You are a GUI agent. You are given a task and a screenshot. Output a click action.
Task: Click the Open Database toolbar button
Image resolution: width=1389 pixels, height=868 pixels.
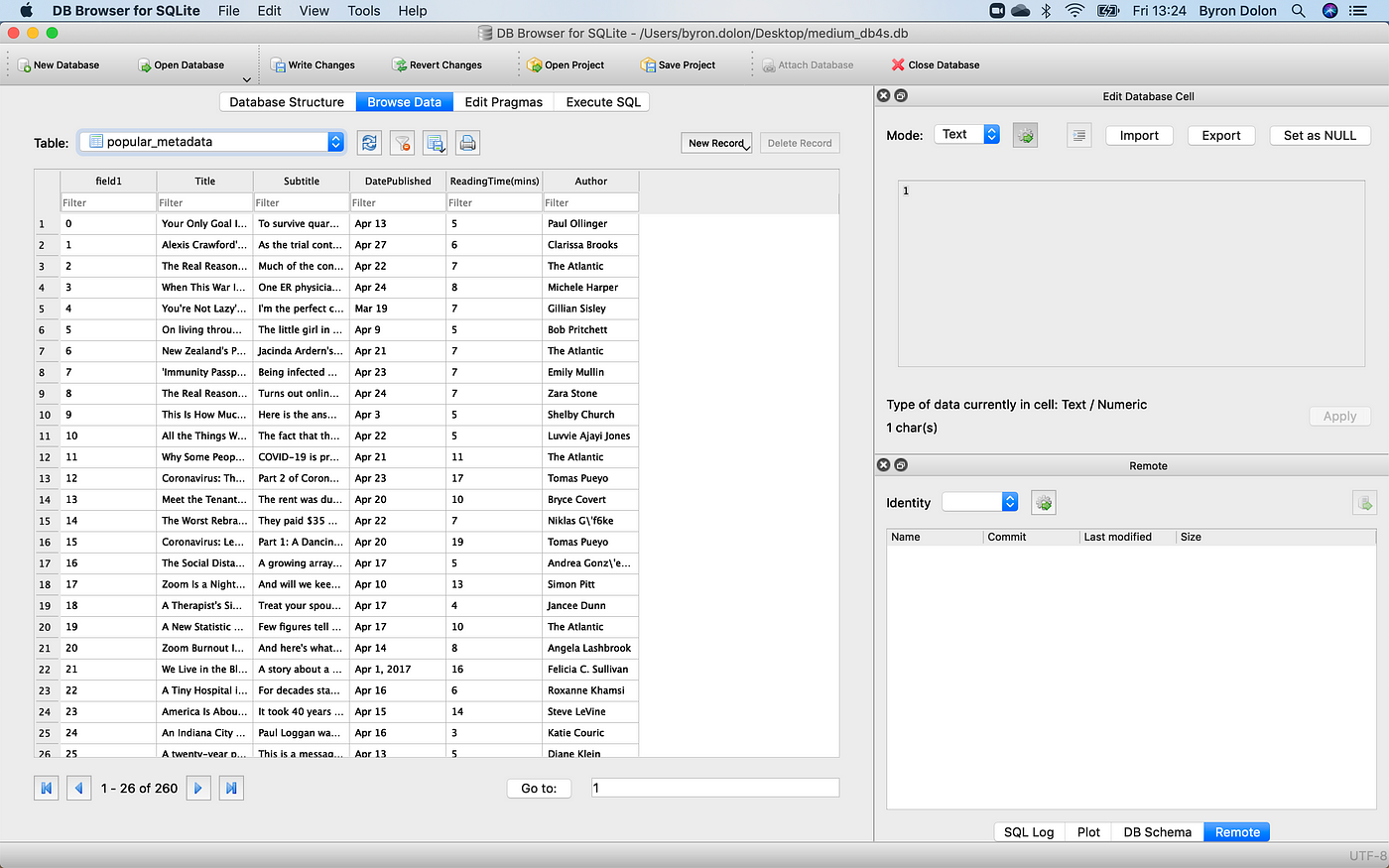point(181,64)
